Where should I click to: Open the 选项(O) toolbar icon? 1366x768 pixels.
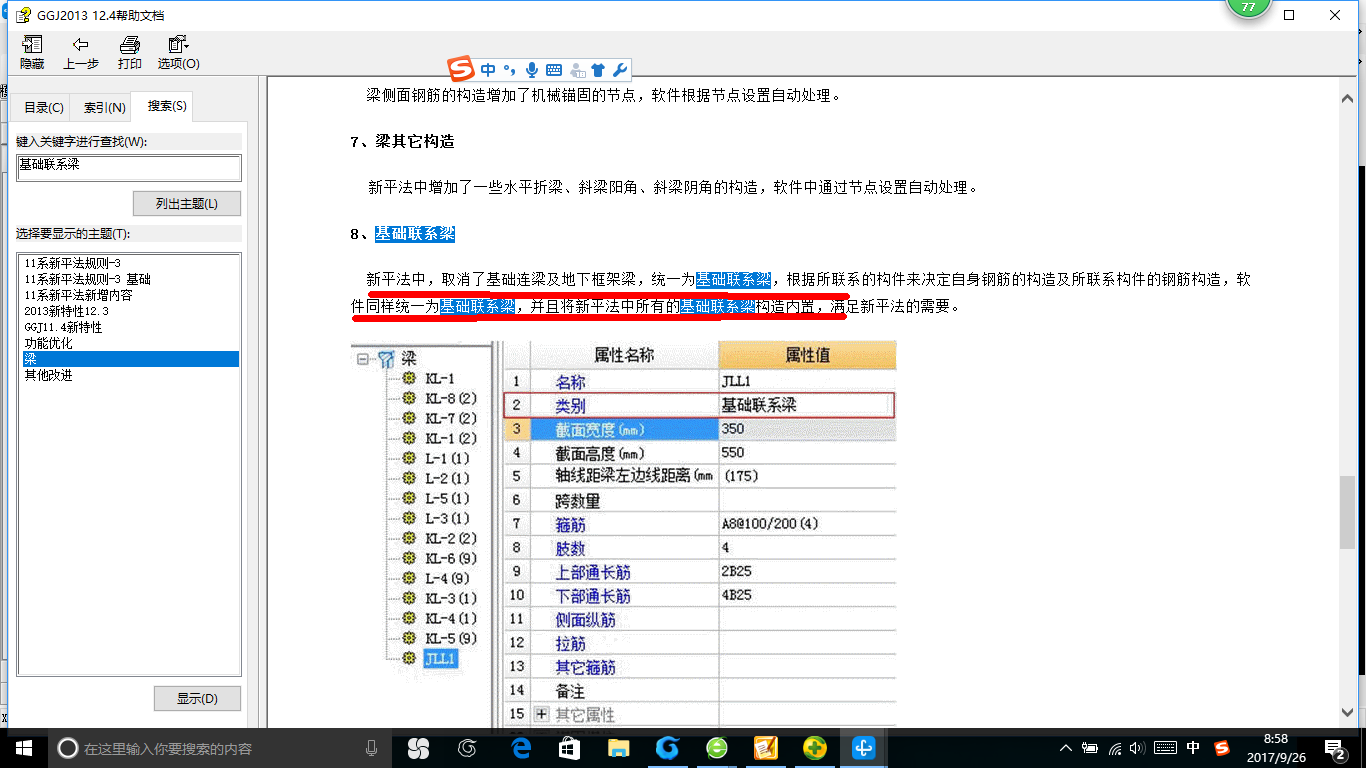(177, 51)
